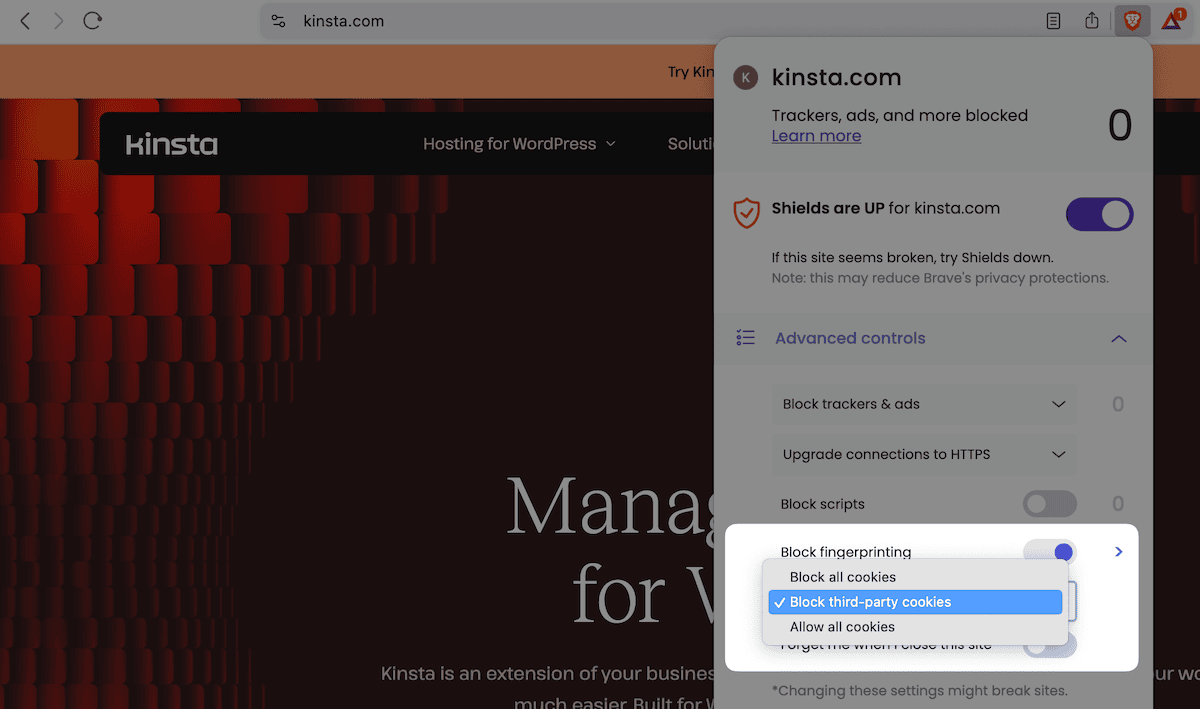Select Block all cookies option

[915, 577]
